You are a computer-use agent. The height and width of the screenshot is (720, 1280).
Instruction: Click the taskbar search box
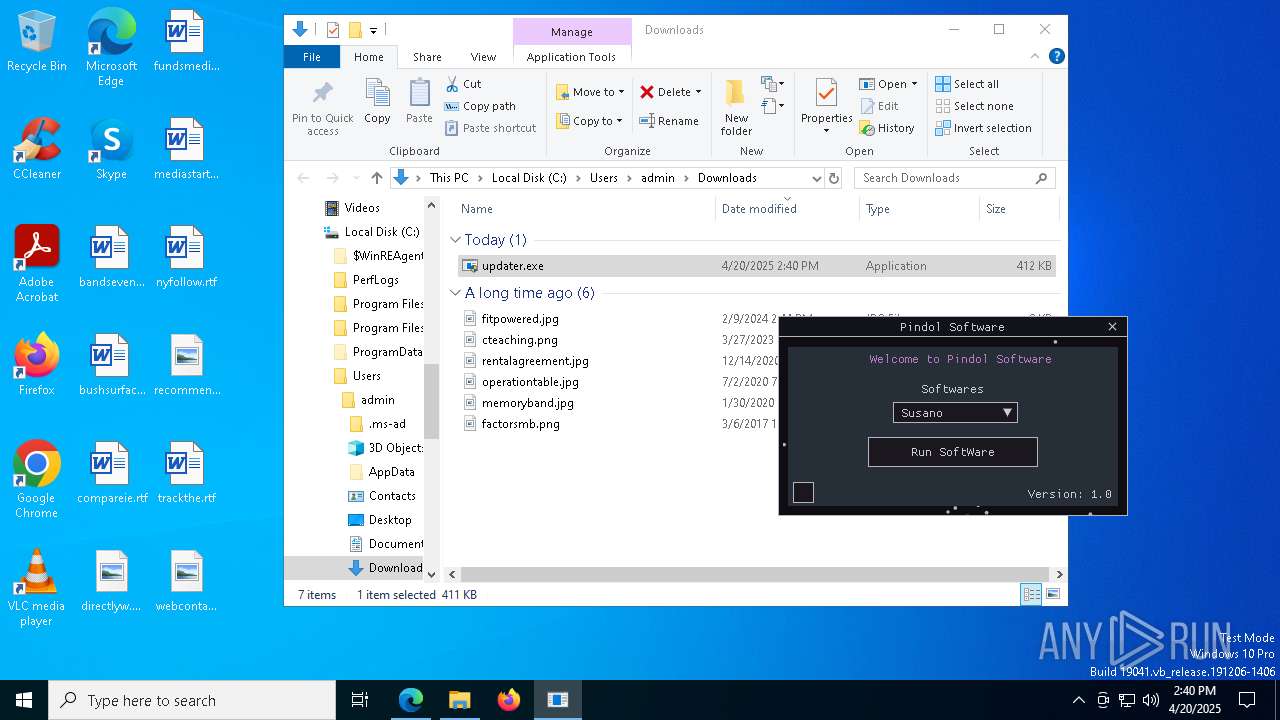click(x=192, y=700)
